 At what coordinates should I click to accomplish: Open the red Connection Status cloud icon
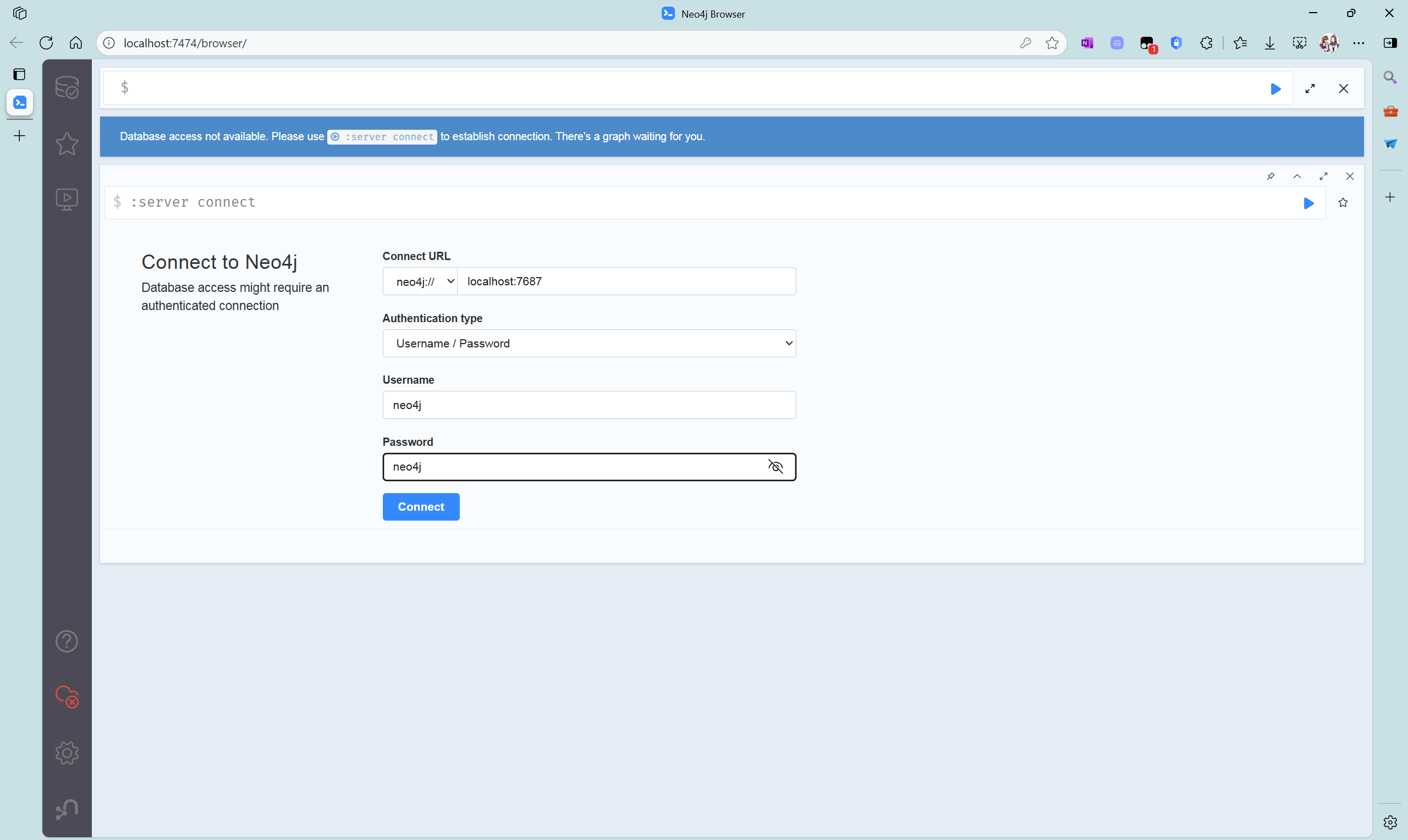click(67, 697)
